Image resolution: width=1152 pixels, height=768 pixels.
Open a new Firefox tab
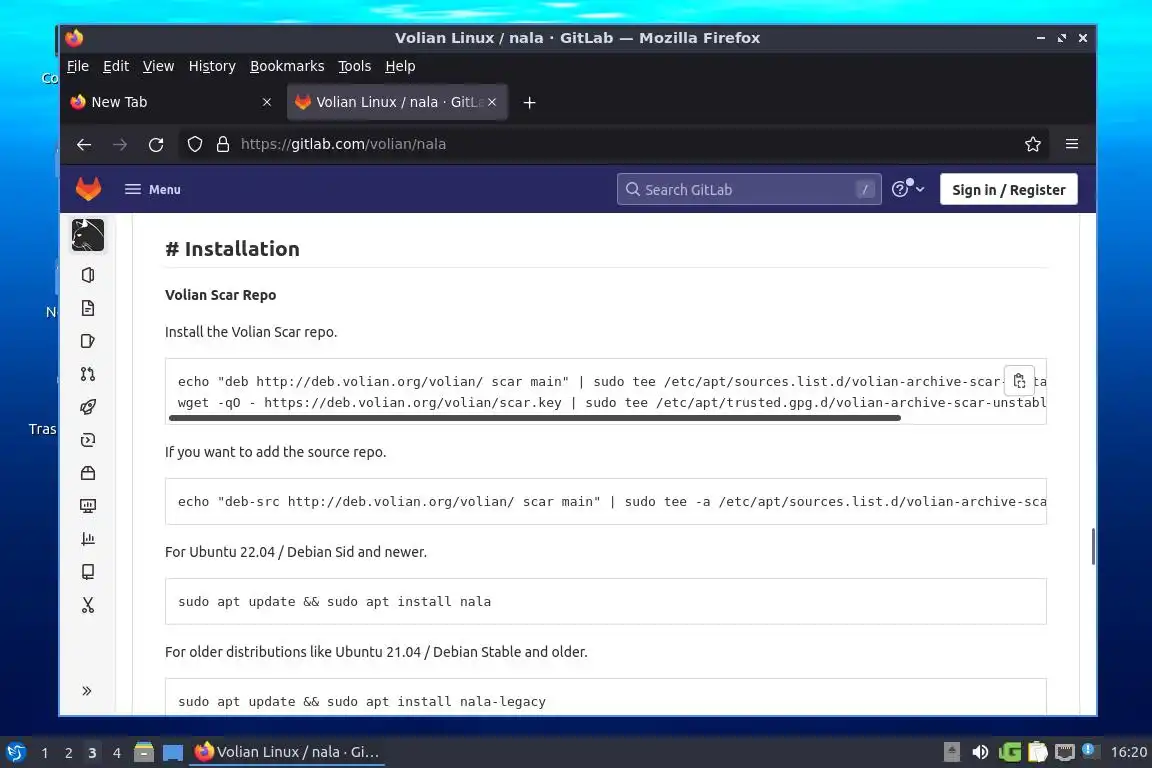(x=529, y=103)
